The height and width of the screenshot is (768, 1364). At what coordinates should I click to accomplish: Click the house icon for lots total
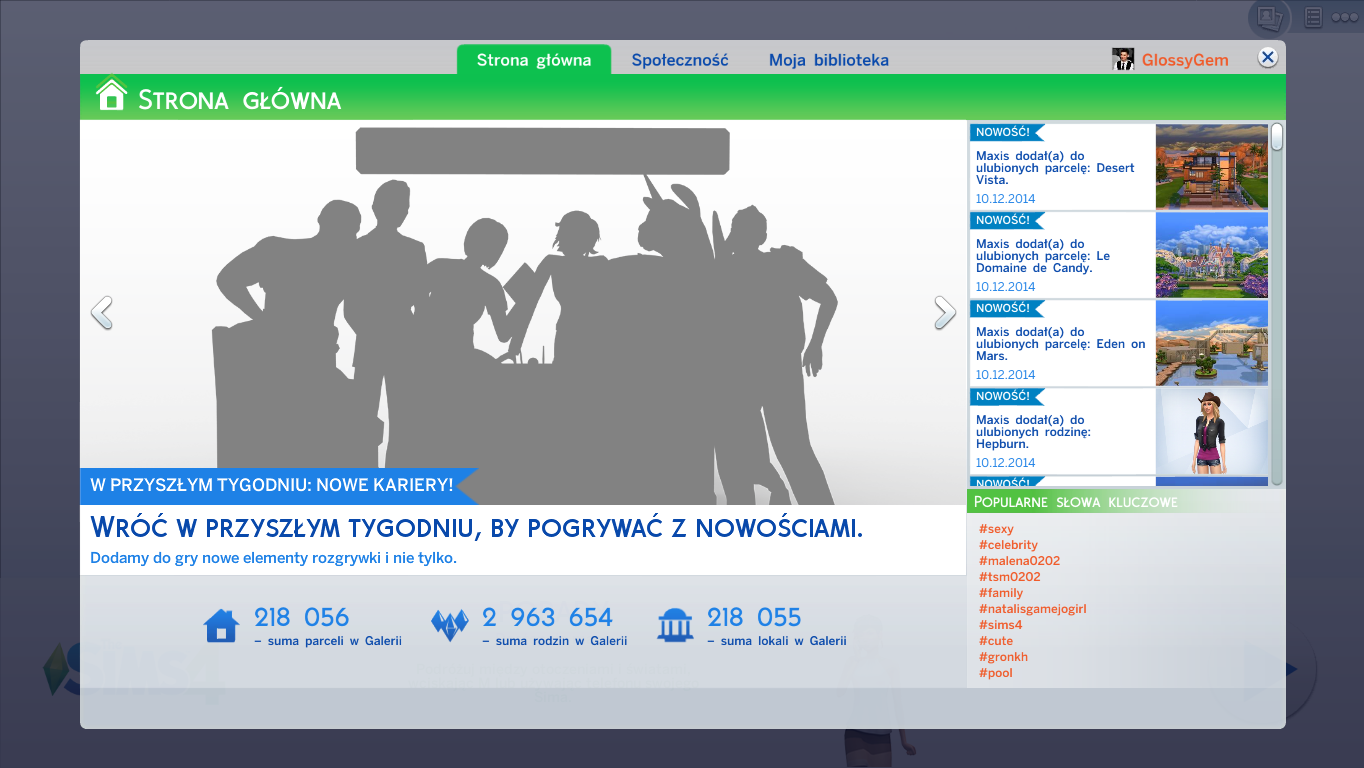point(221,626)
